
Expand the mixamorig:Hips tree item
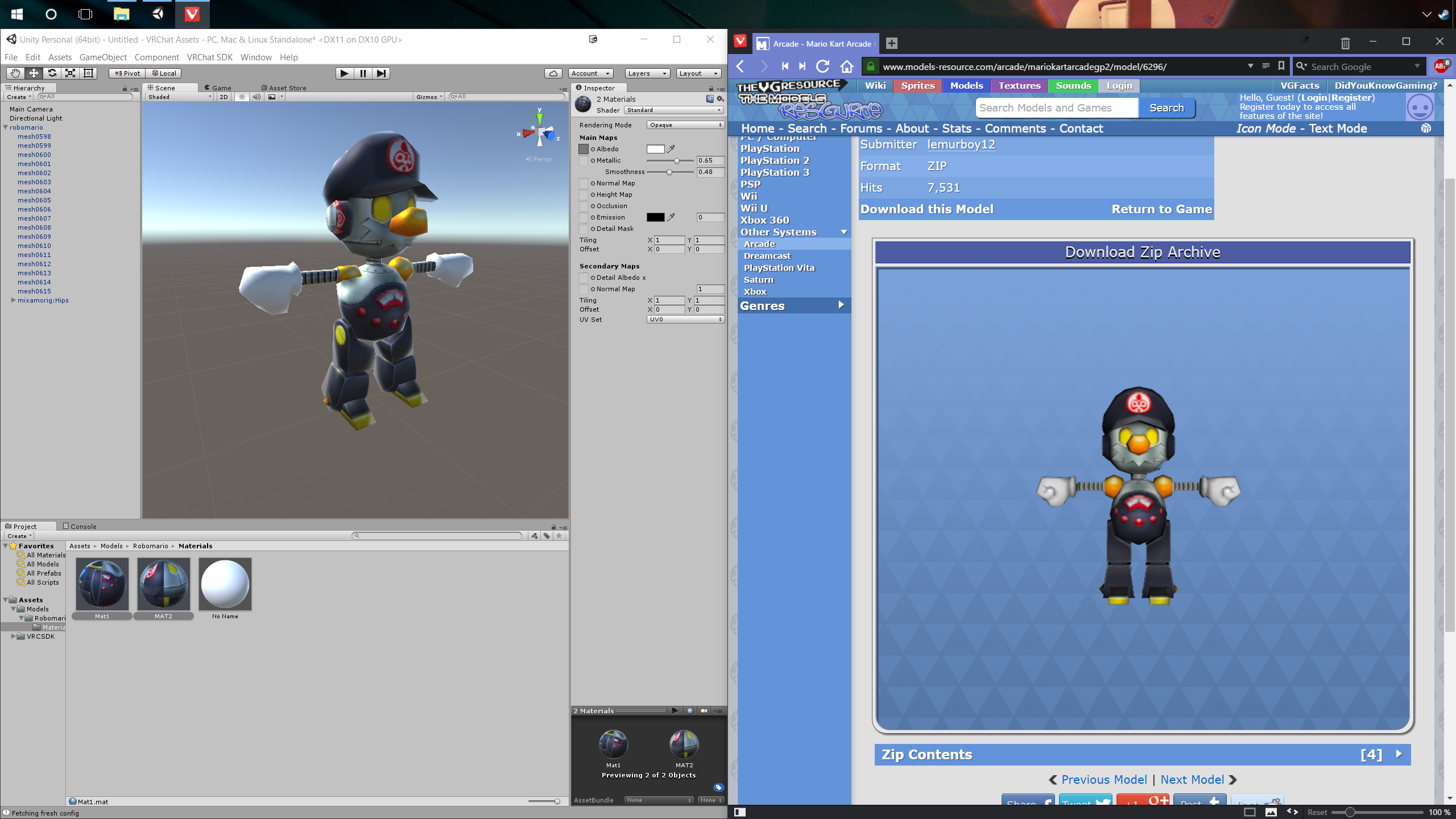pyautogui.click(x=13, y=300)
